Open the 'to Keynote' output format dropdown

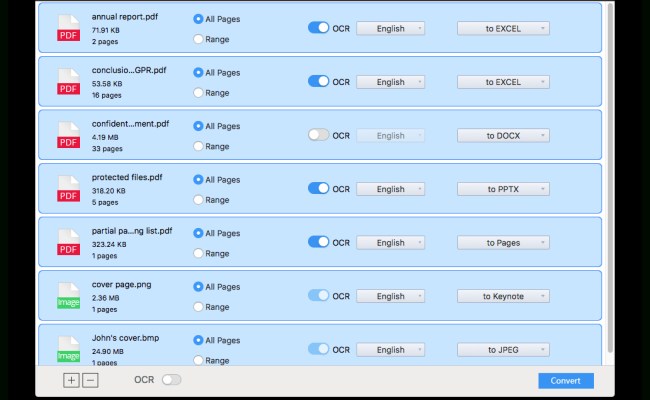[503, 296]
